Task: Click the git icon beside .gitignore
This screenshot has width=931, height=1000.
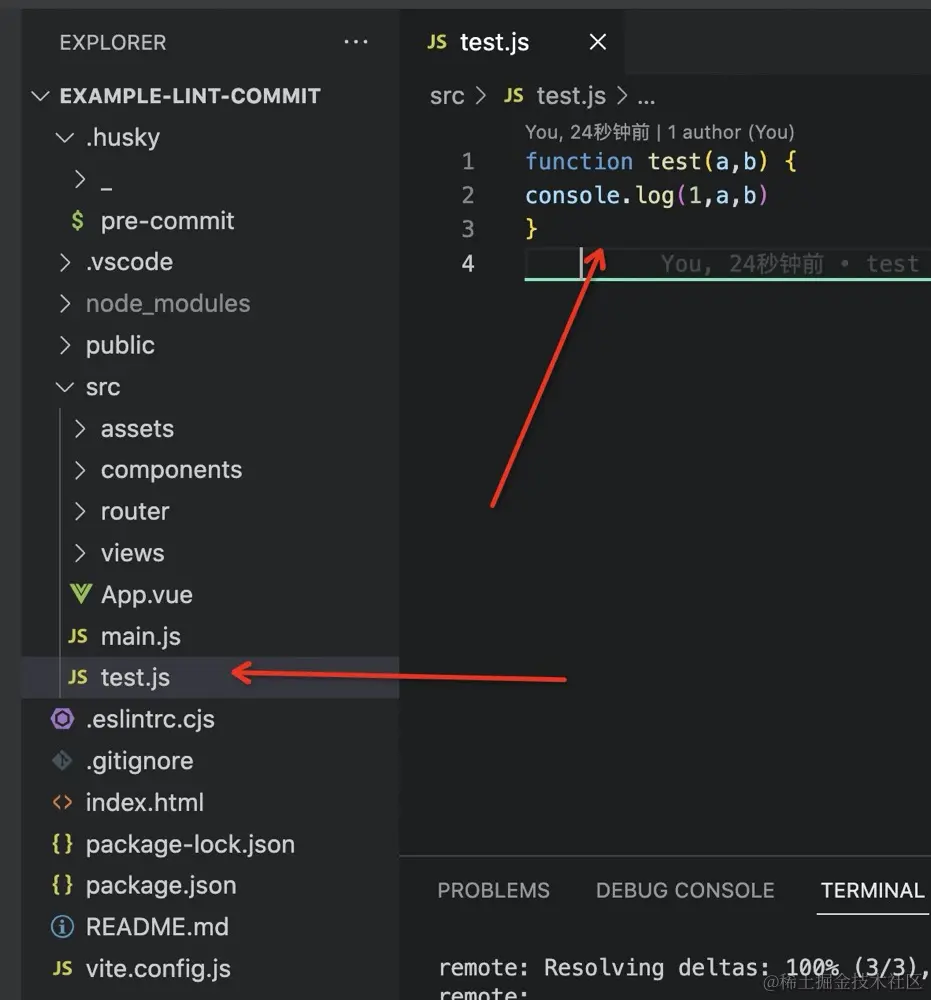Action: 62,760
